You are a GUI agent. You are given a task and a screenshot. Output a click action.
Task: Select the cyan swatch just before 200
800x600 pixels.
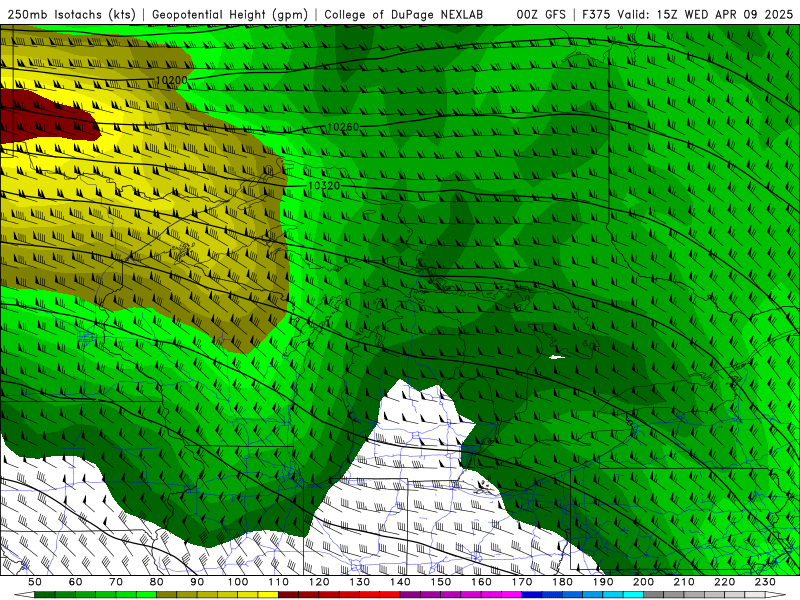click(x=633, y=595)
